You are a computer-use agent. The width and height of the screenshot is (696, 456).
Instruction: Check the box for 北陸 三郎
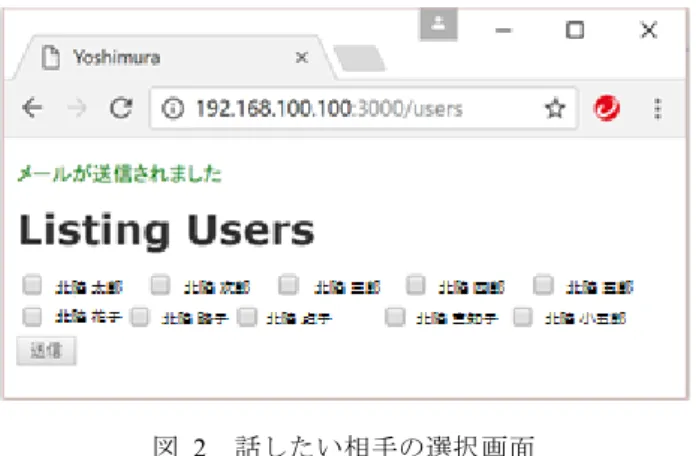pos(288,285)
